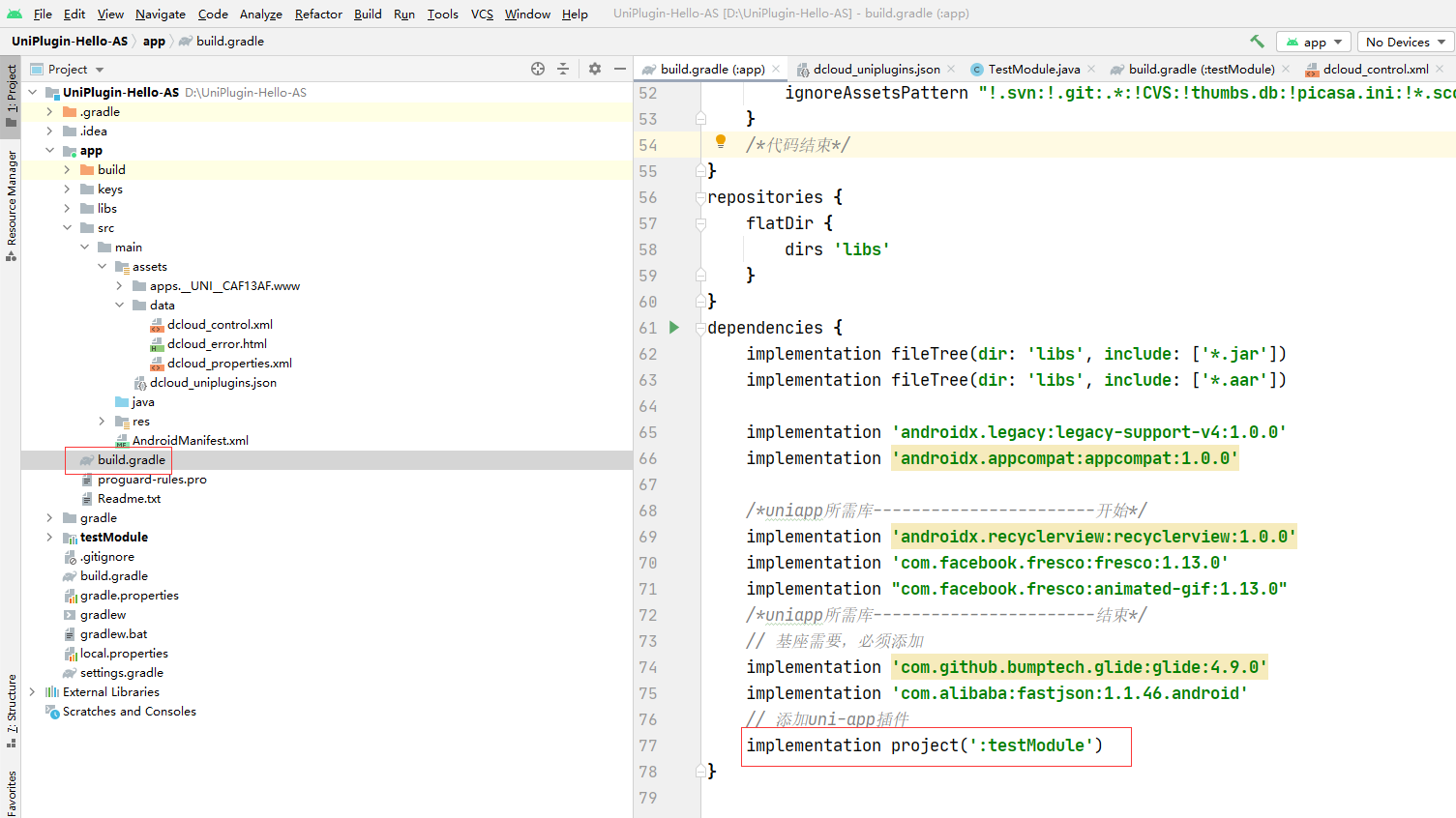1456x818 pixels.
Task: Collapse the assets folder
Action: (103, 266)
